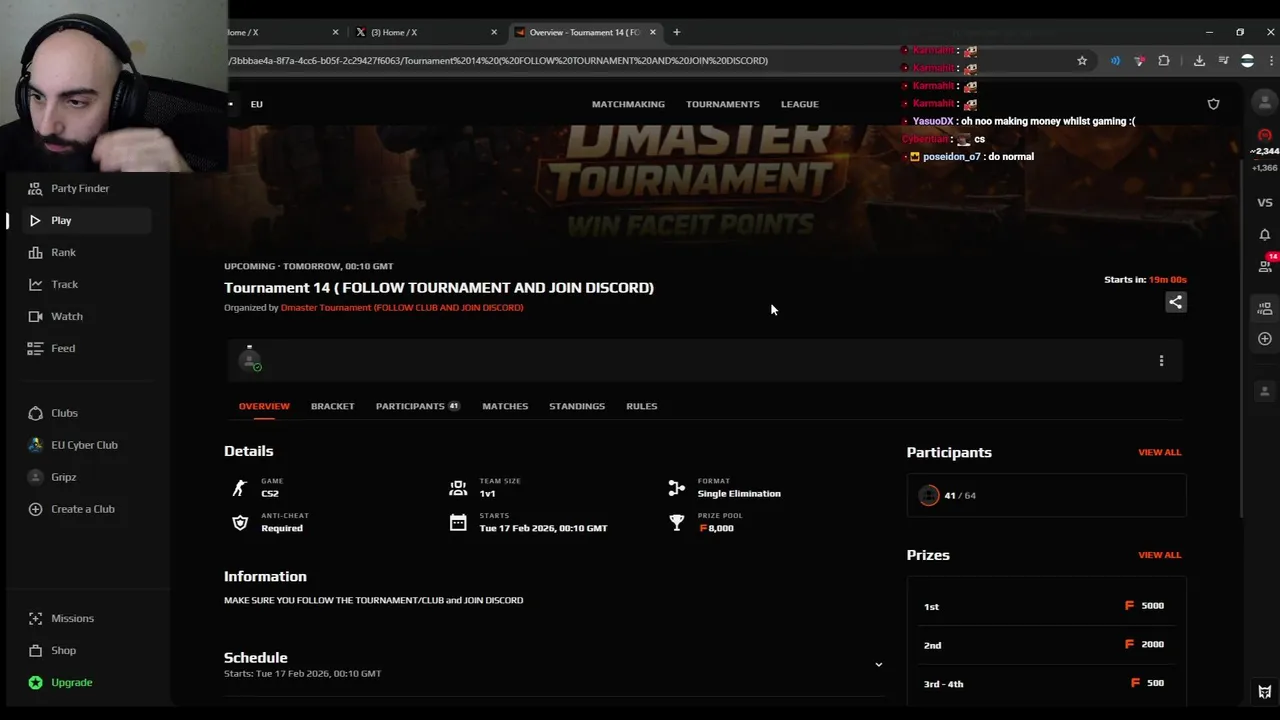Screen dimensions: 1280x720
Task: Open a new browser tab
Action: coord(677,32)
